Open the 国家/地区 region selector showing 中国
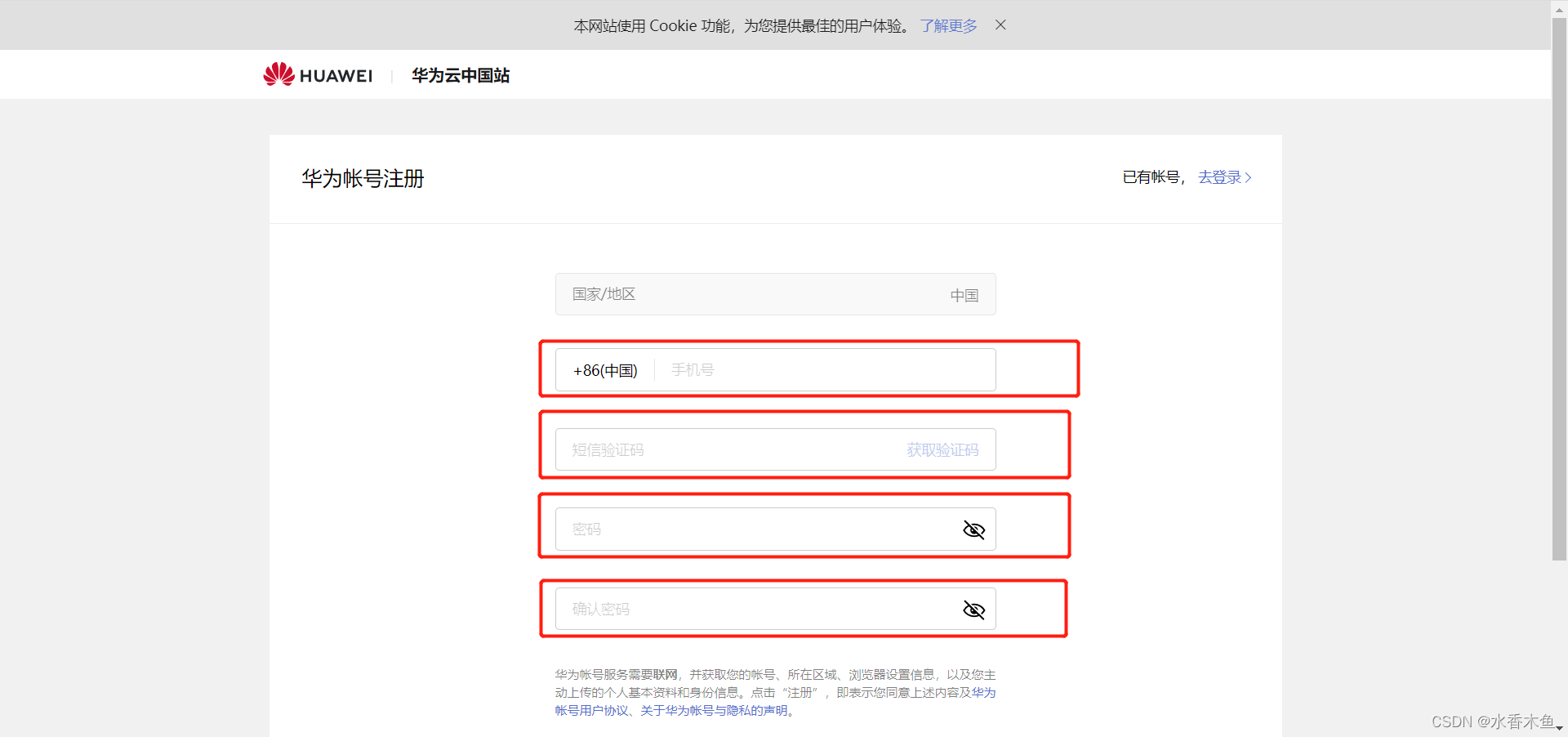The image size is (1568, 737). click(x=774, y=294)
